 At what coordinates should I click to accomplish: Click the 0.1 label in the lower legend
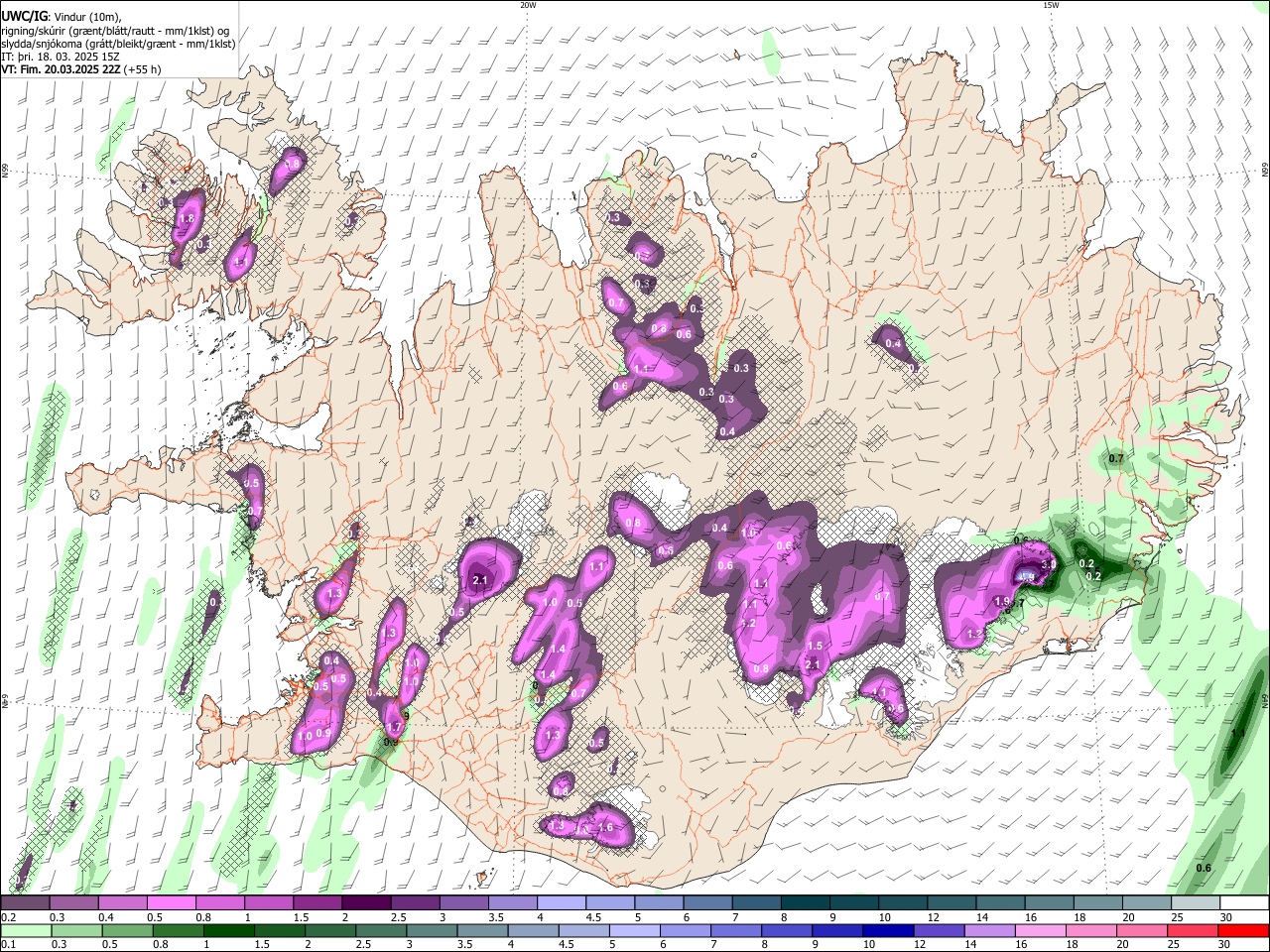pyautogui.click(x=8, y=944)
